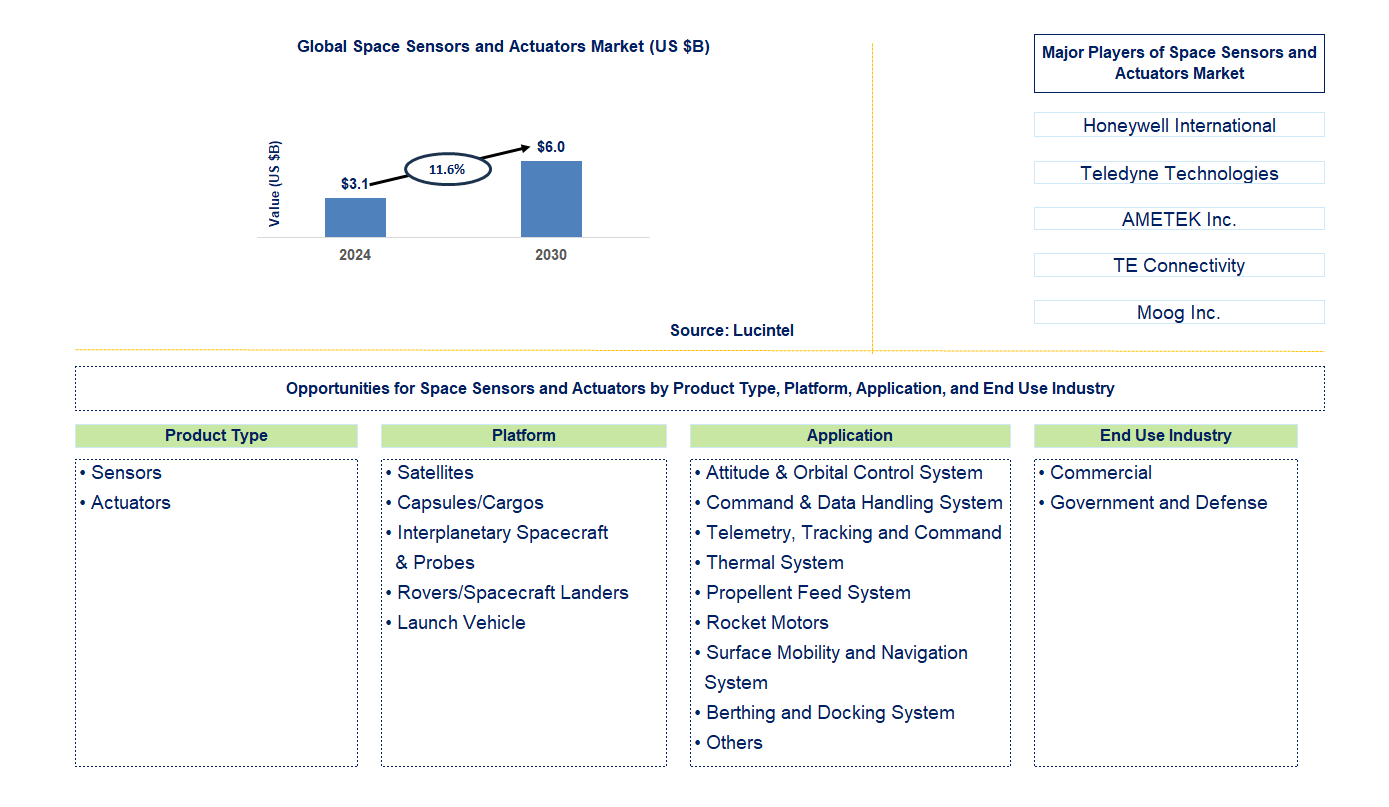Click 'Berthing and Docking System' item

[x=825, y=713]
